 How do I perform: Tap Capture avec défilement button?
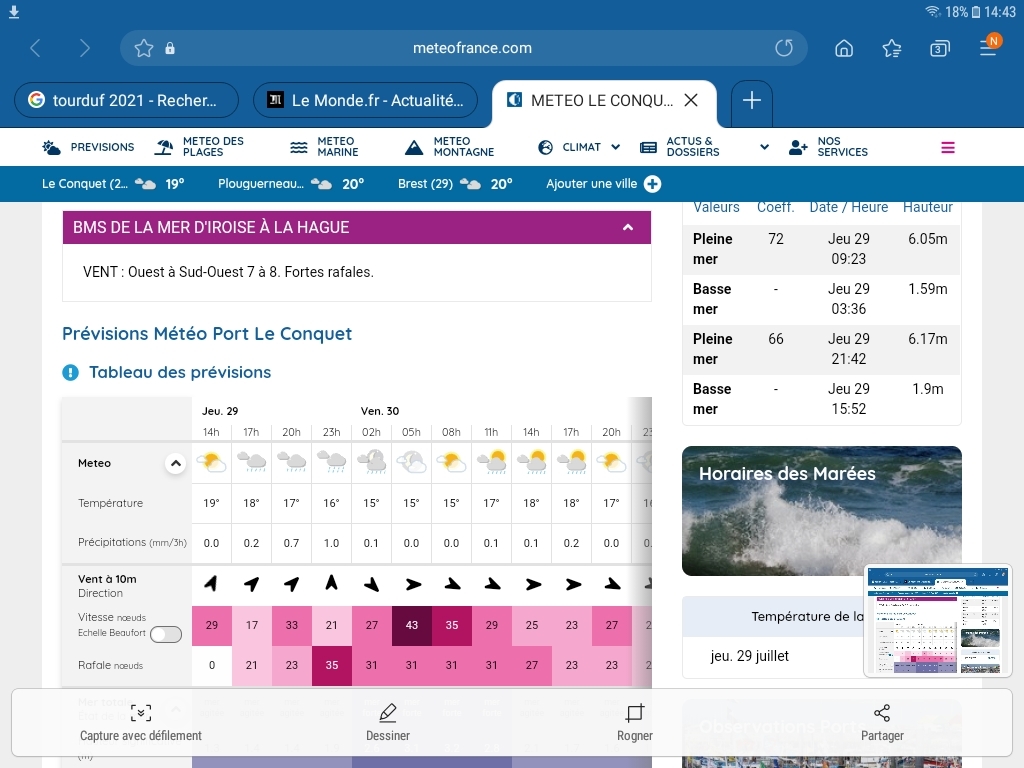click(x=140, y=724)
